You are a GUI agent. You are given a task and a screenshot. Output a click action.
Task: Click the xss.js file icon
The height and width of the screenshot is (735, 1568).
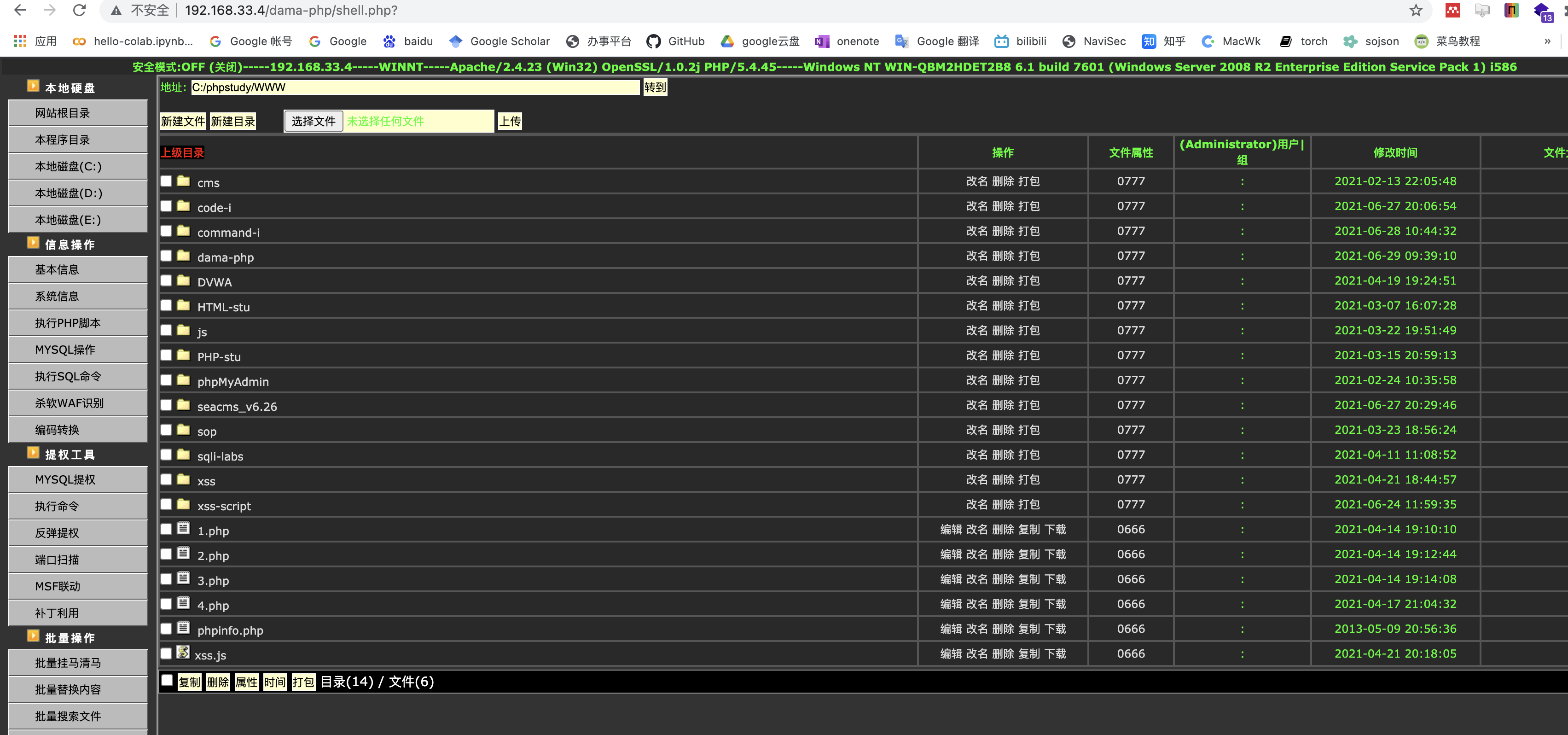[183, 652]
